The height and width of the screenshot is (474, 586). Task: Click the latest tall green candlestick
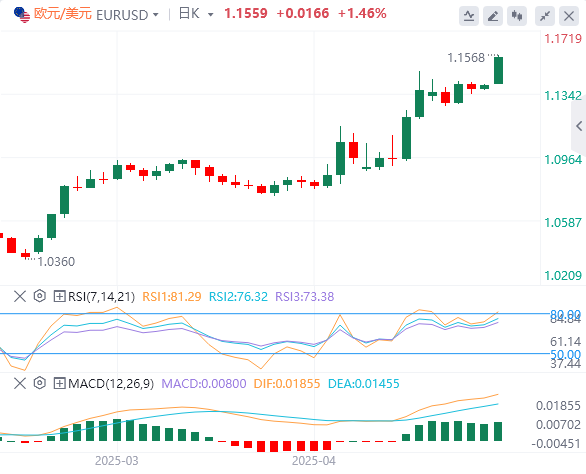tap(498, 70)
